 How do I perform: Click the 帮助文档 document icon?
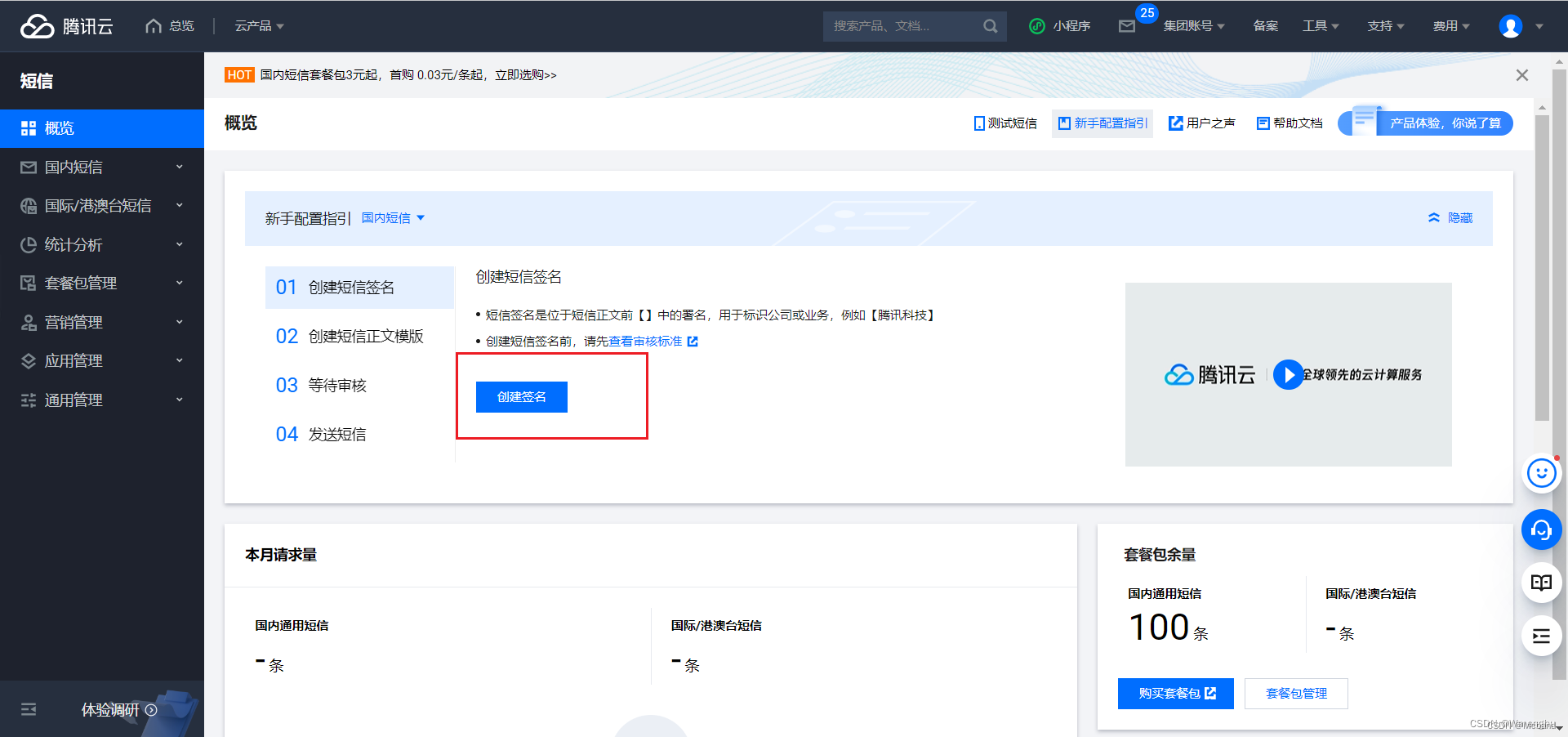[x=1263, y=123]
